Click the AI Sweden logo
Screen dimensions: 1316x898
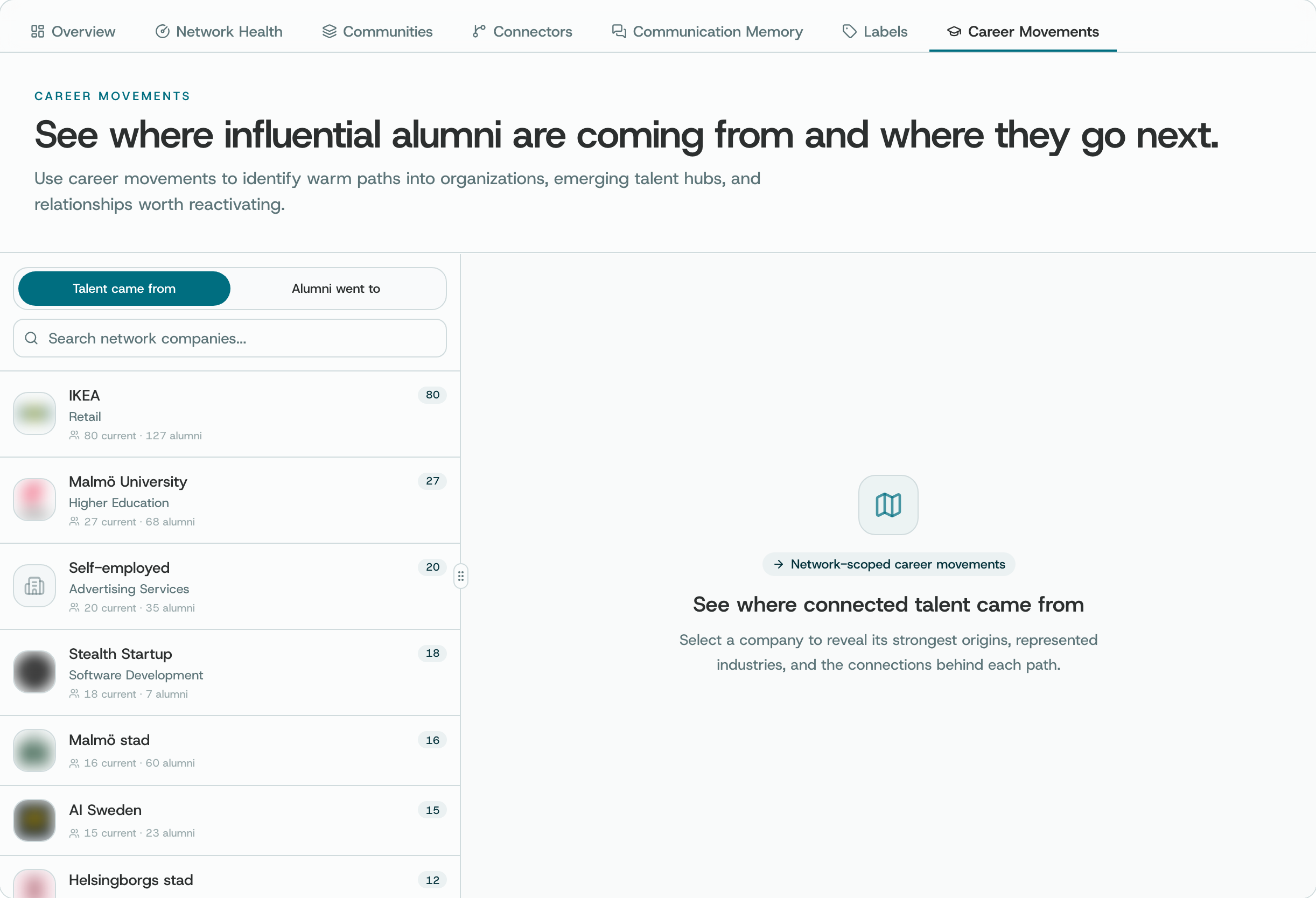pyautogui.click(x=34, y=821)
